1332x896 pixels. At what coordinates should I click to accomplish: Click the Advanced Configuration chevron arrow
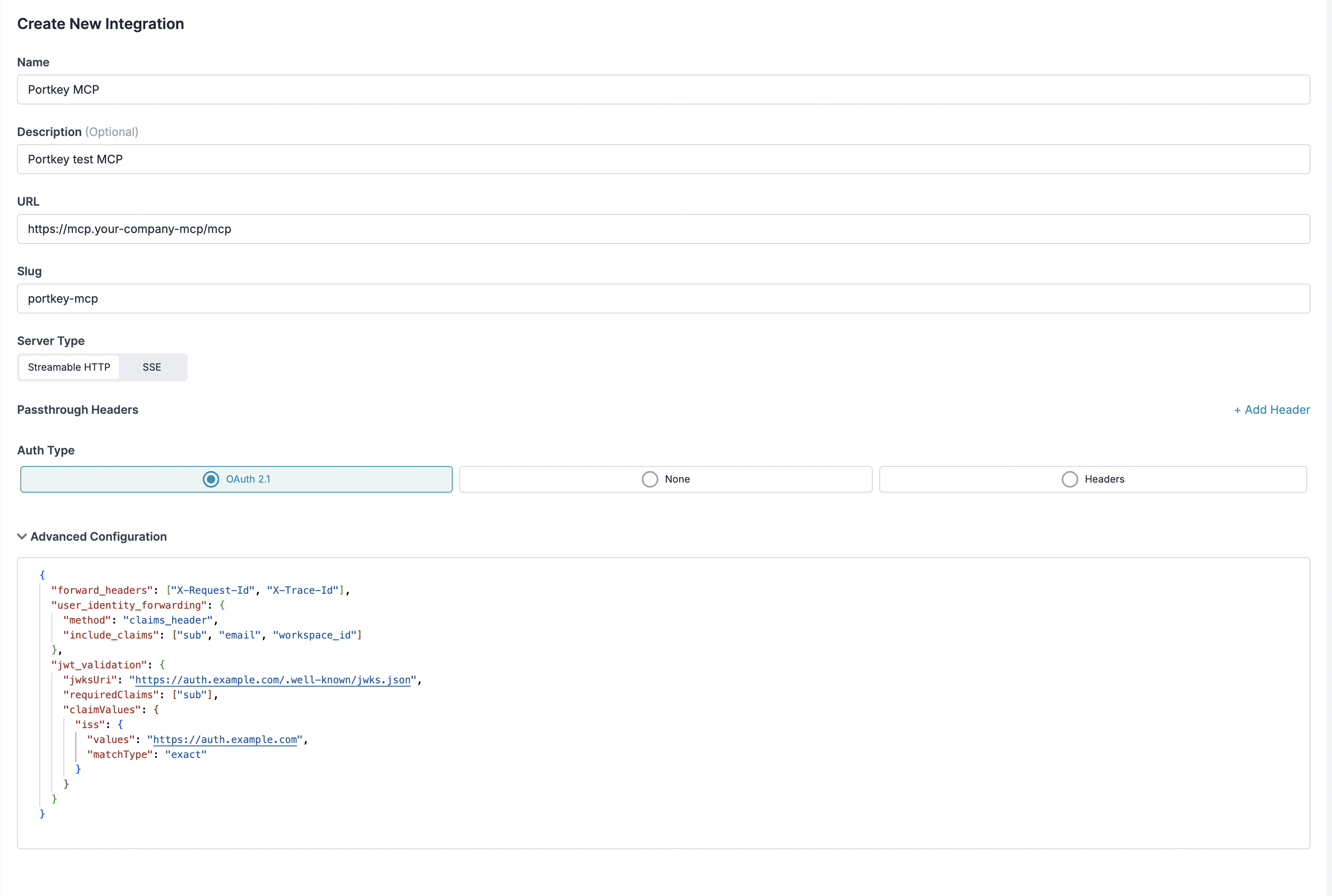[x=22, y=536]
